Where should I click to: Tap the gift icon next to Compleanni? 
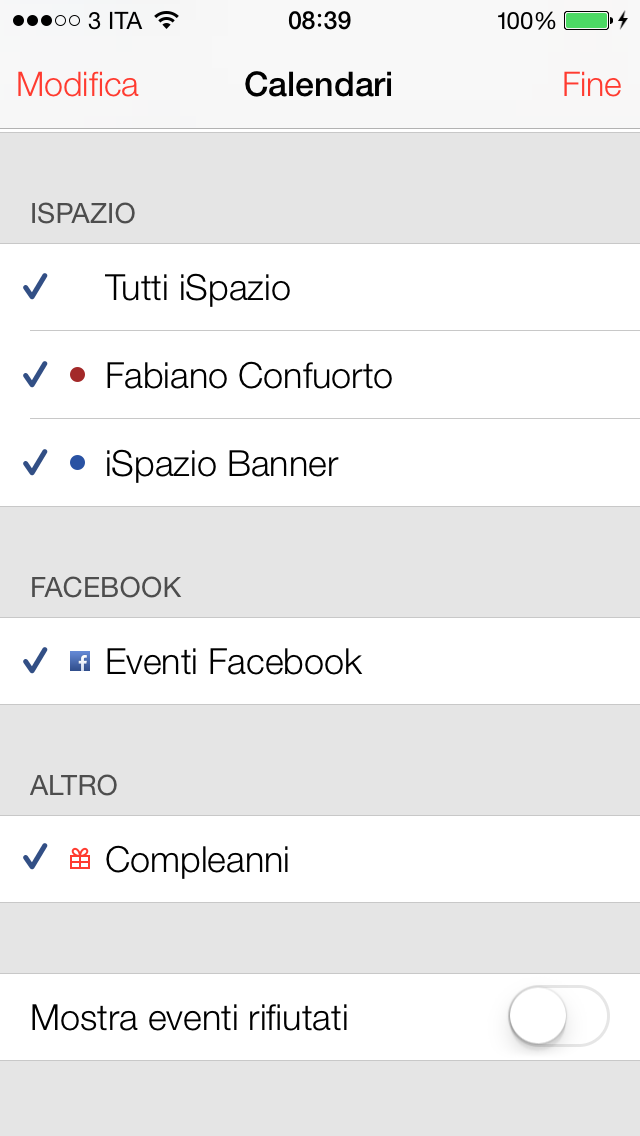pos(80,859)
